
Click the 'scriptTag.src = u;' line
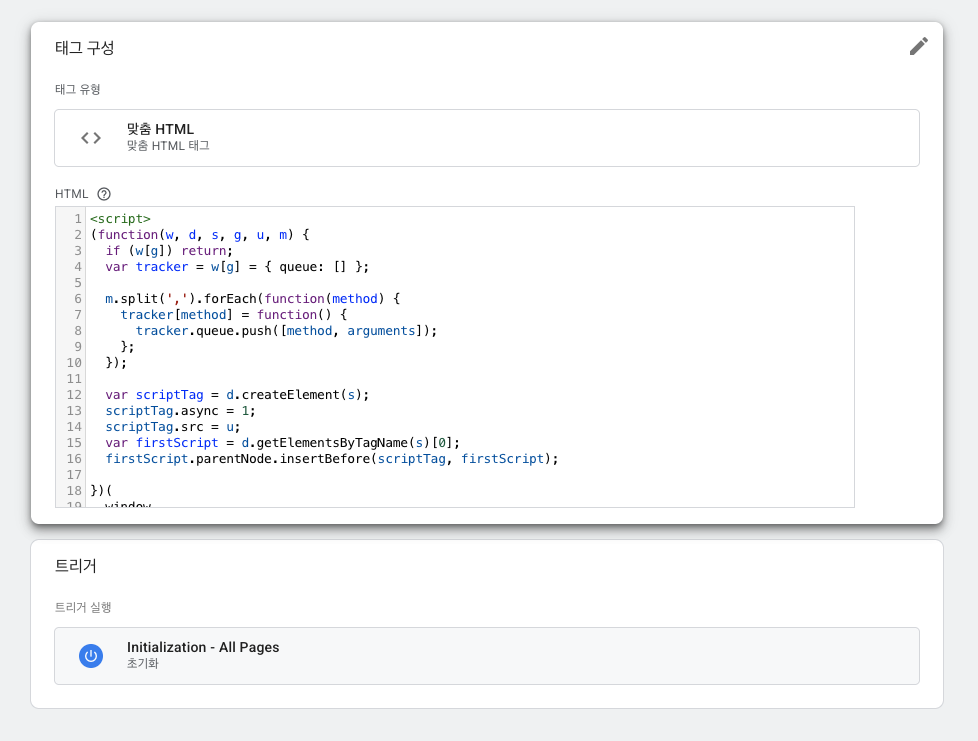tap(173, 427)
